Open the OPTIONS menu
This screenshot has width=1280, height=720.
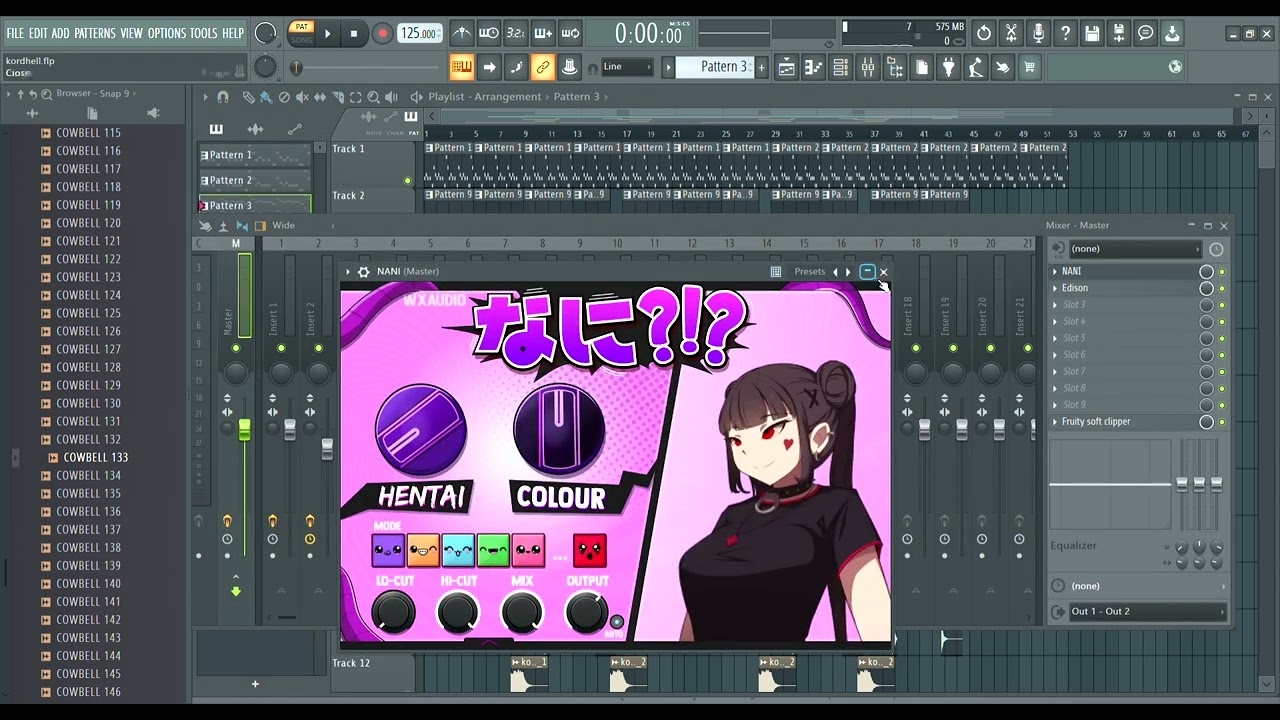(167, 33)
